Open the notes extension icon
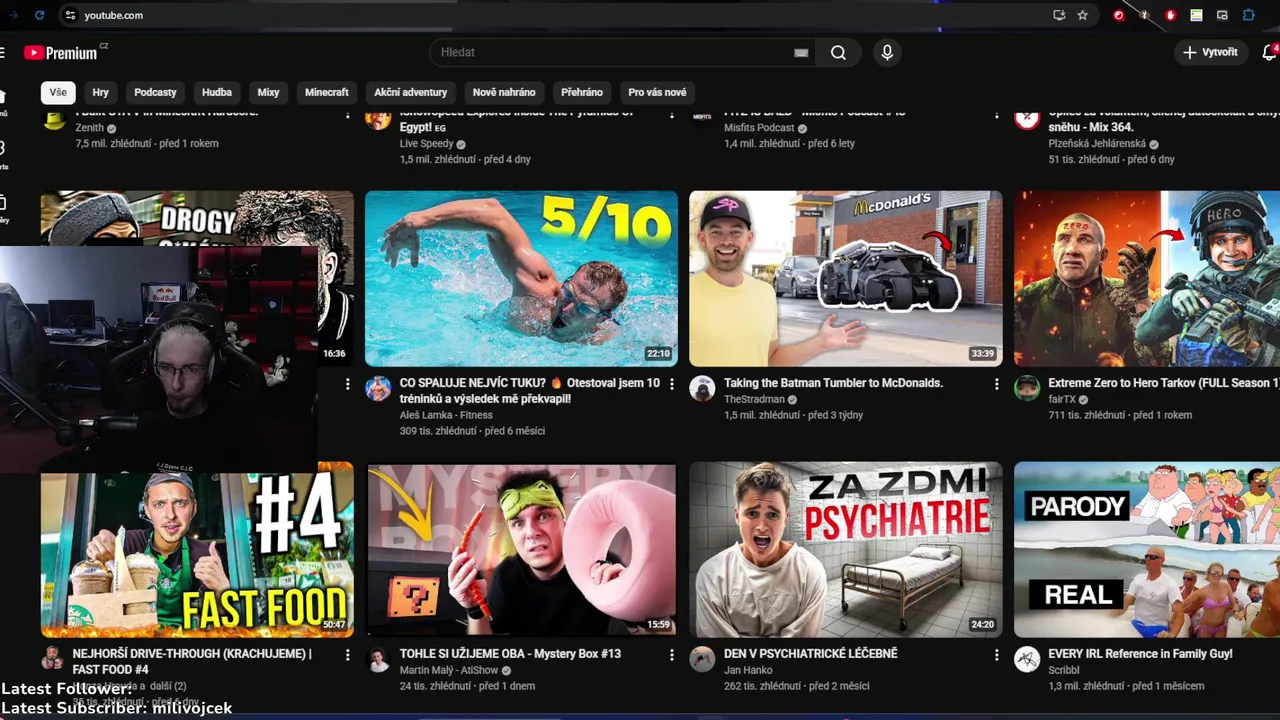The height and width of the screenshot is (720, 1280). (1196, 15)
